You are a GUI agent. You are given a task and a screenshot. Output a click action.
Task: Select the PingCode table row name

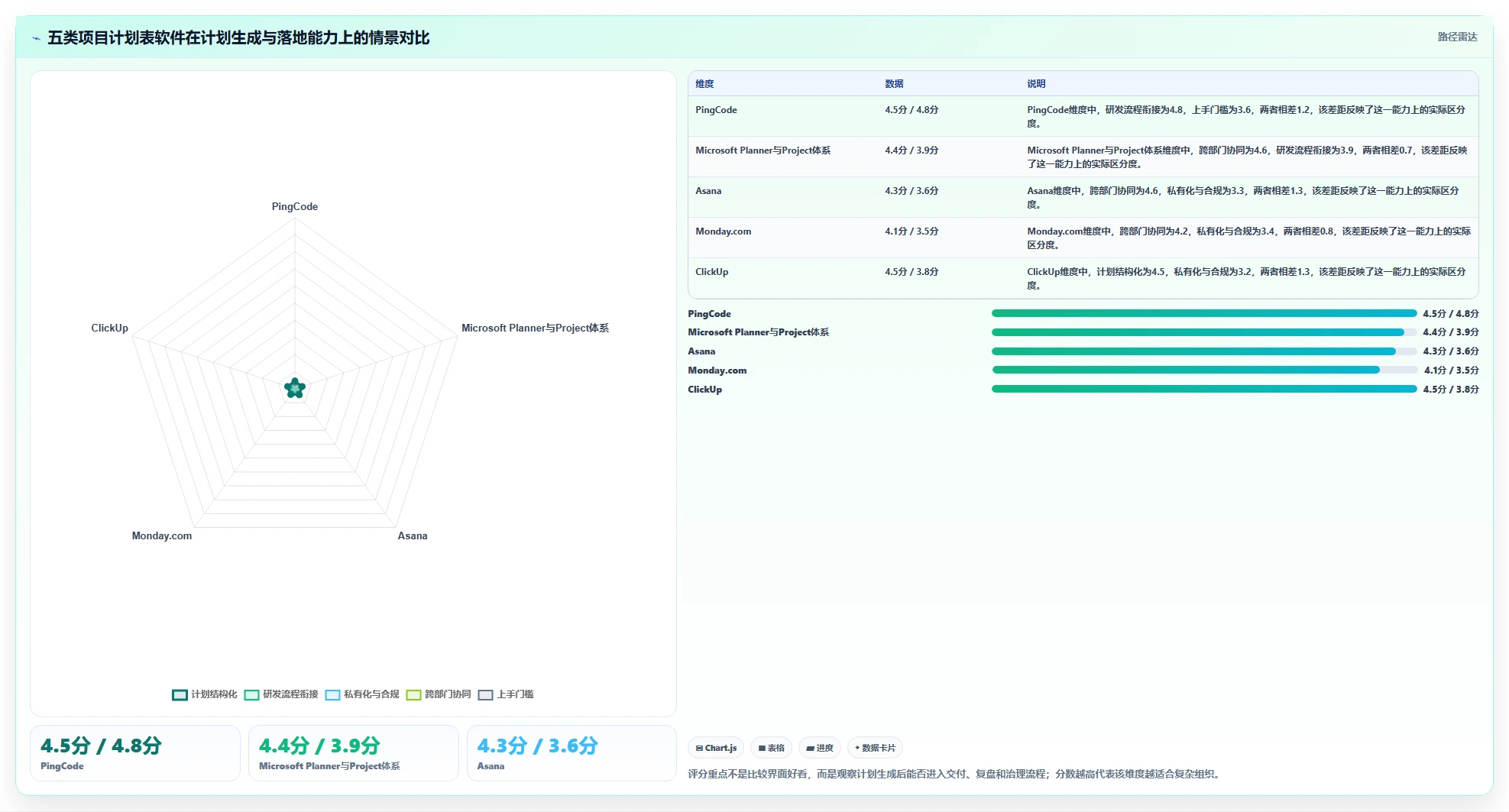716,110
